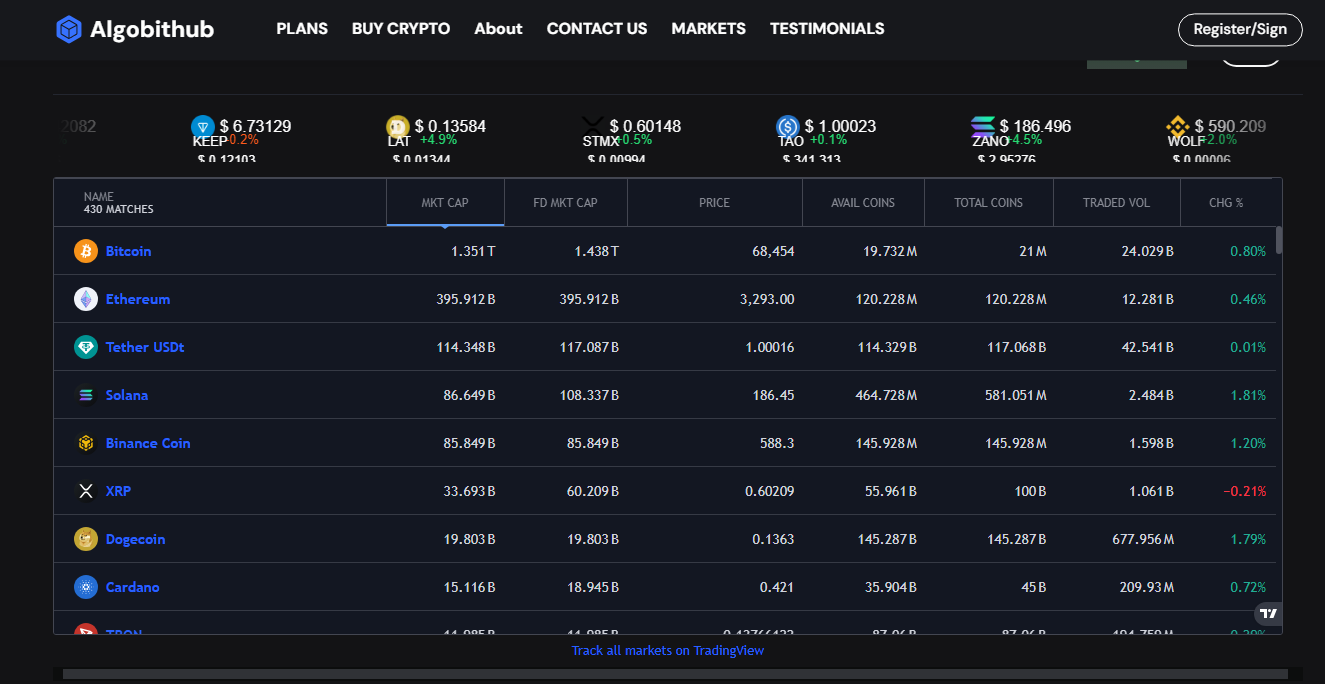Viewport: 1325px width, 684px height.
Task: Click Bitcoin price 68,454
Action: pos(773,251)
